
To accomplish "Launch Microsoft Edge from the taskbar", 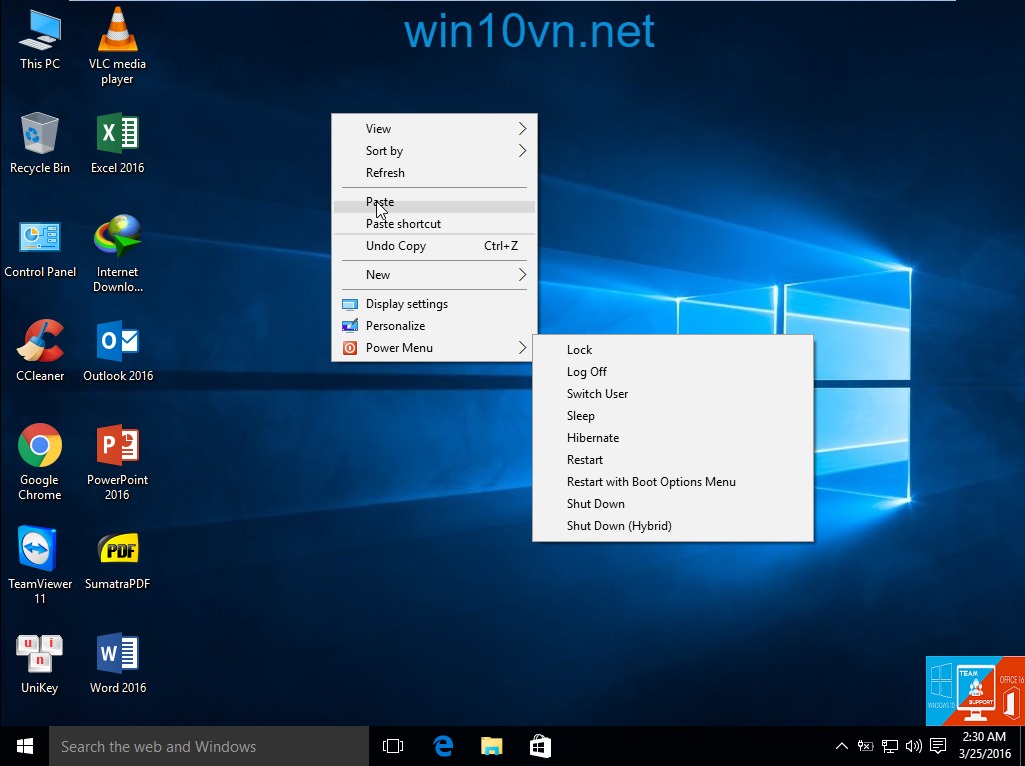I will pyautogui.click(x=442, y=745).
